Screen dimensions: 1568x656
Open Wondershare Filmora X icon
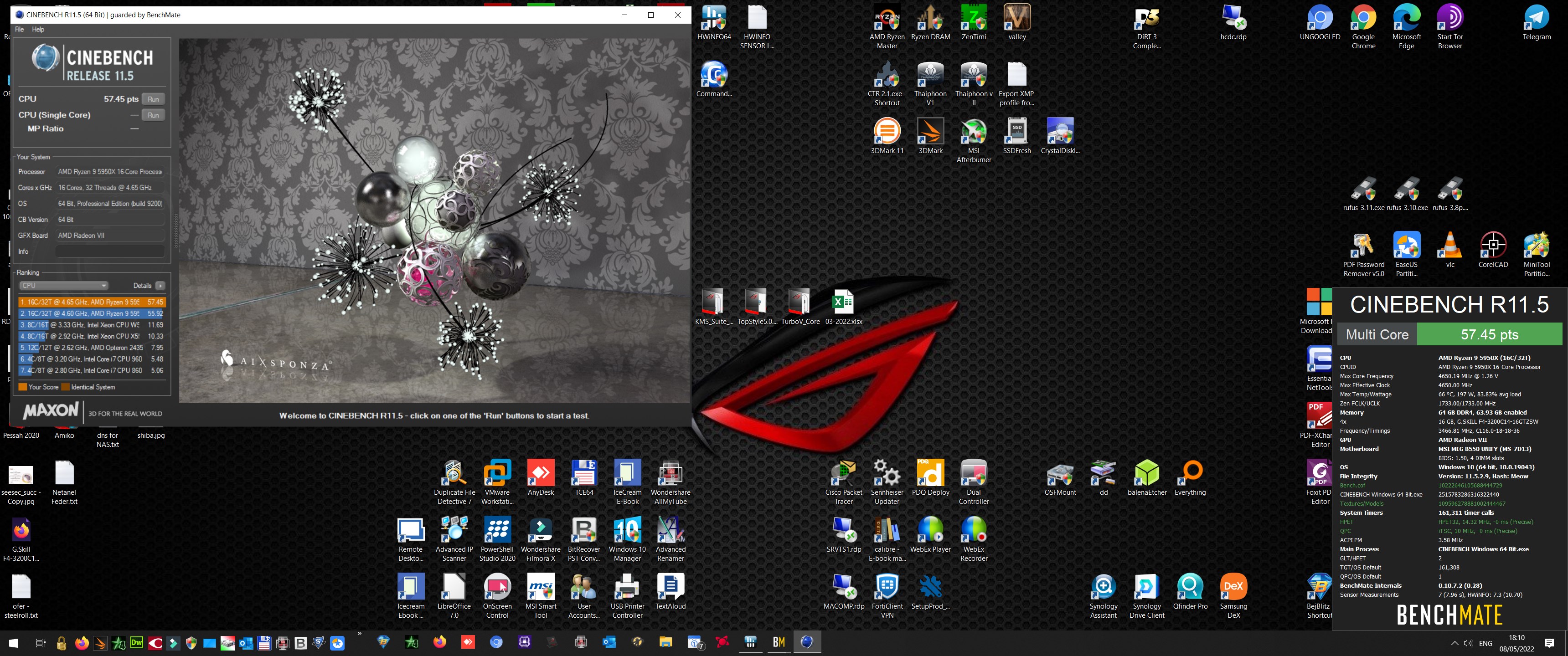click(541, 539)
